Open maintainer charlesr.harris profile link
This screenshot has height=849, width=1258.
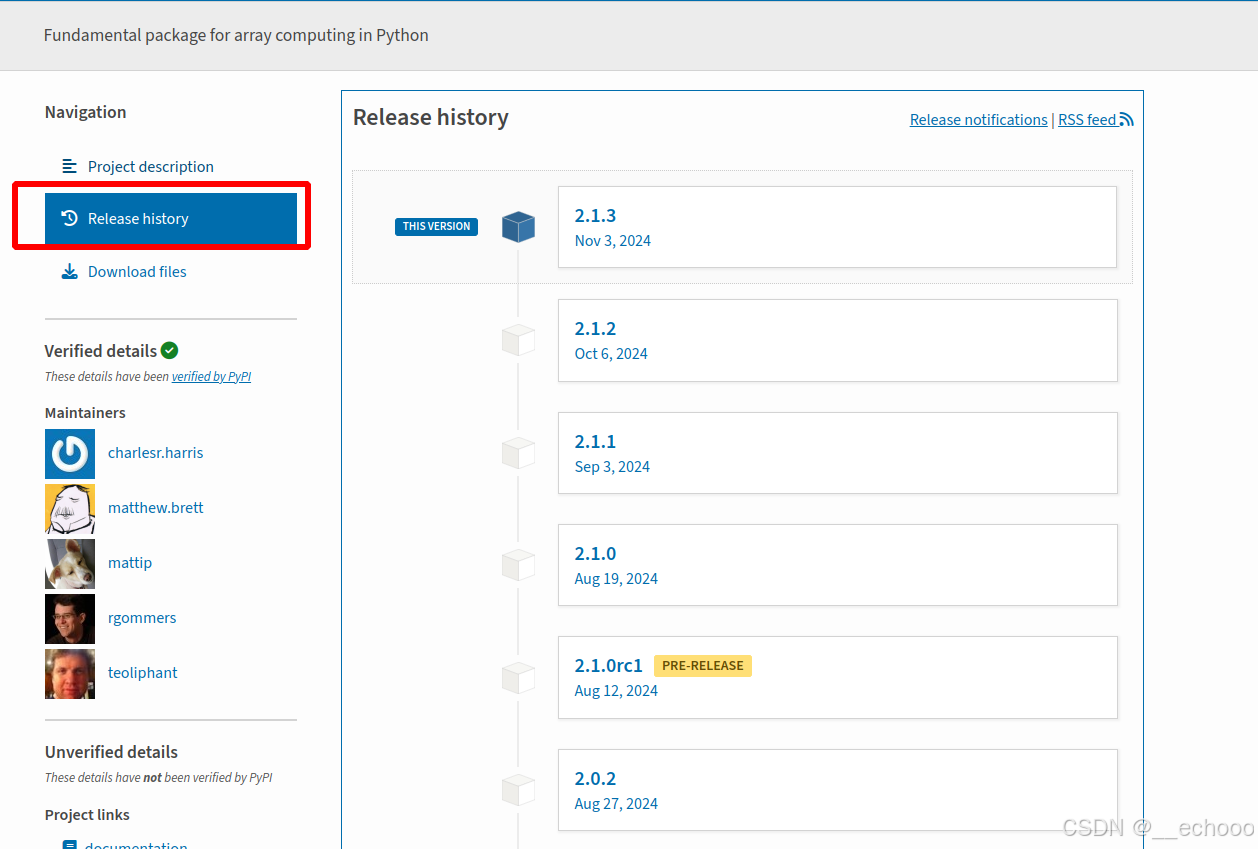pos(155,452)
